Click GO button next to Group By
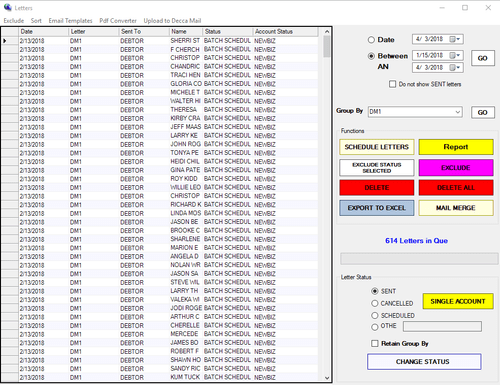 point(483,112)
